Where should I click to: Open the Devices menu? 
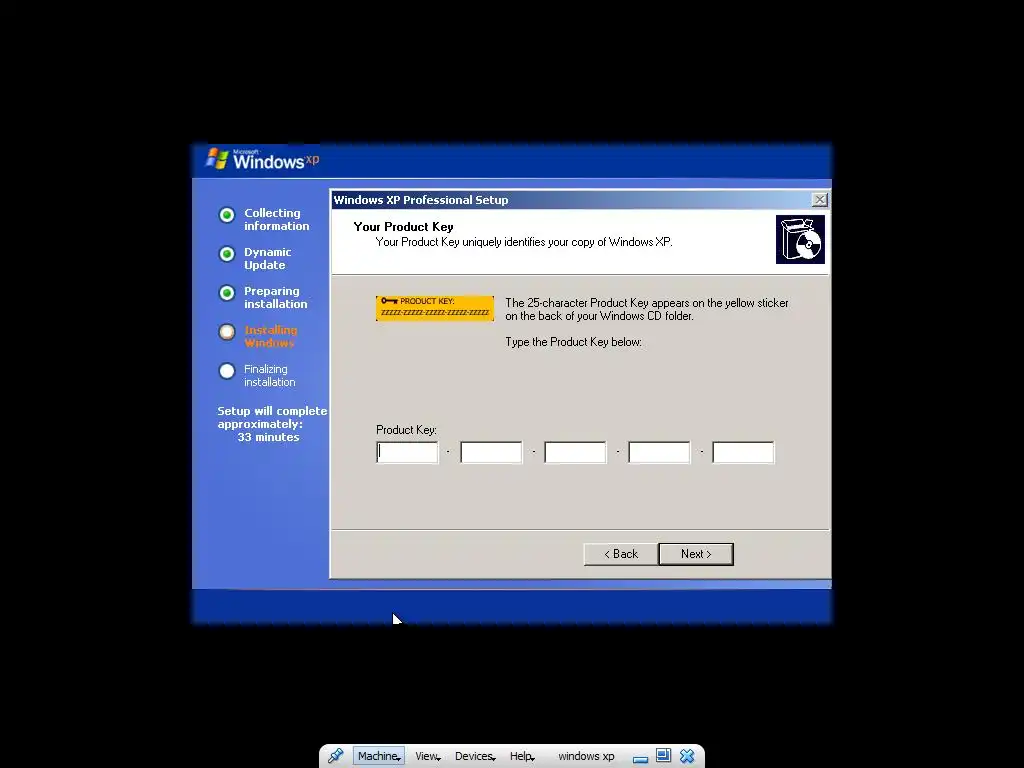(475, 756)
